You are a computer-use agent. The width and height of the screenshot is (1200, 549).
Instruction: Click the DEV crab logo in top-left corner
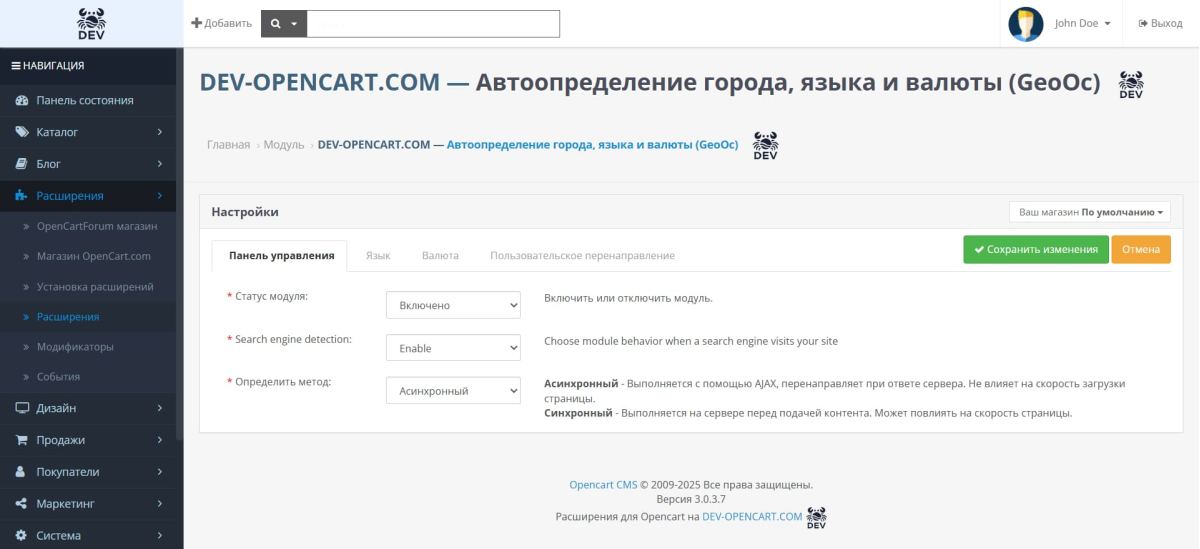click(91, 23)
